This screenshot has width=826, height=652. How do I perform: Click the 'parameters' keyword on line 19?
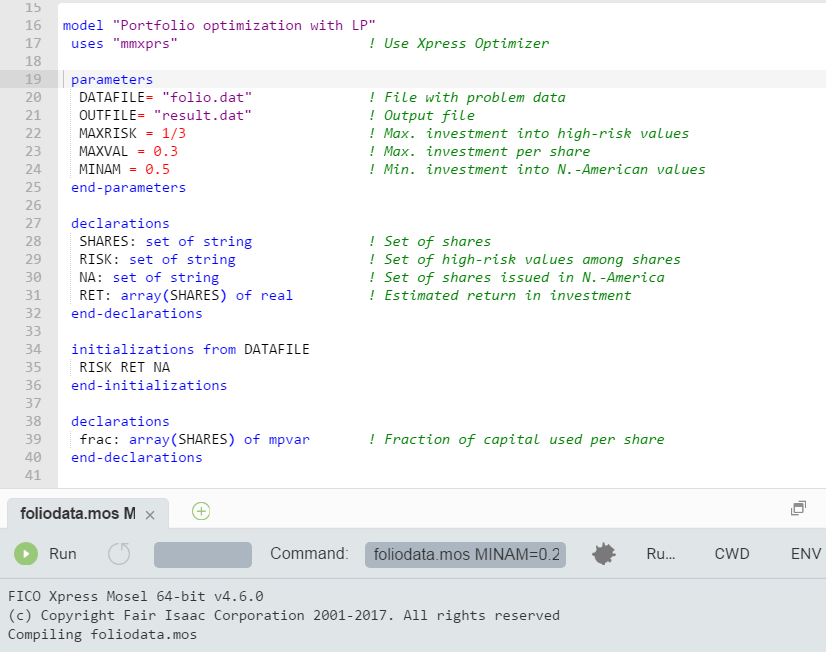point(112,80)
